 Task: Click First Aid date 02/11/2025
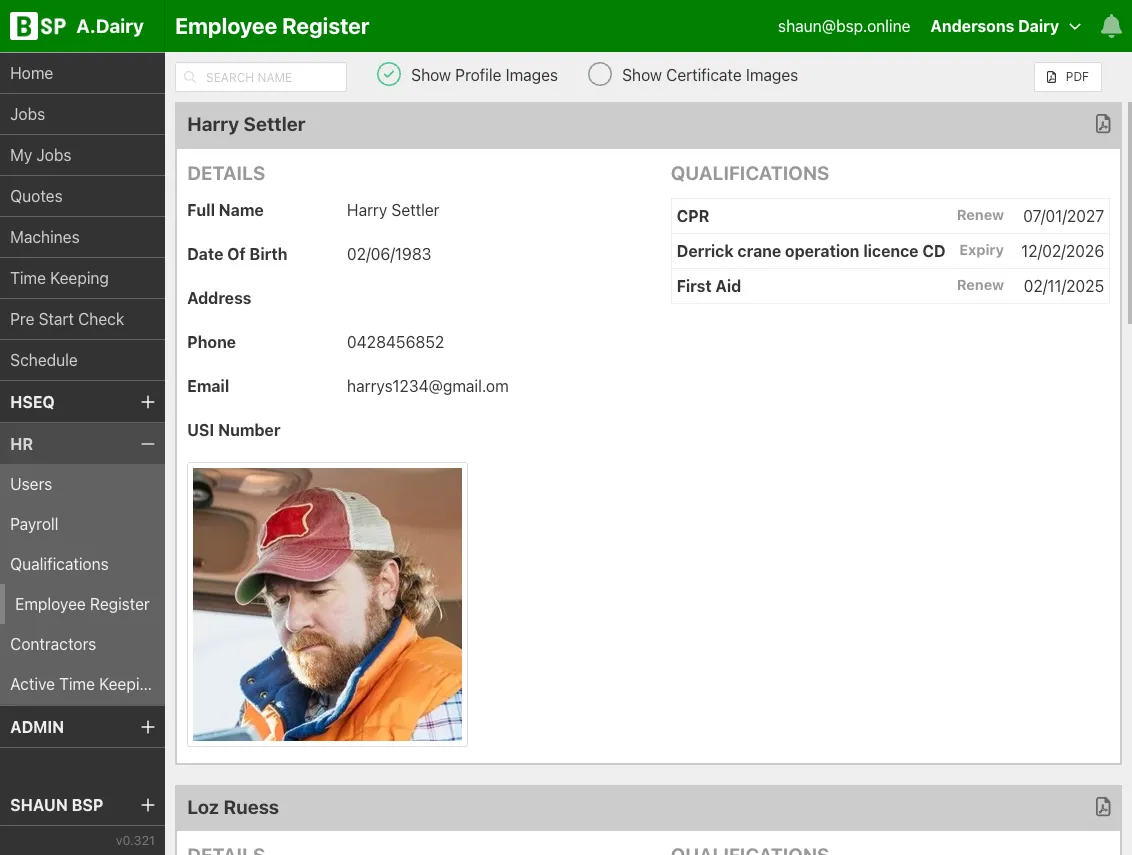[x=1063, y=286]
